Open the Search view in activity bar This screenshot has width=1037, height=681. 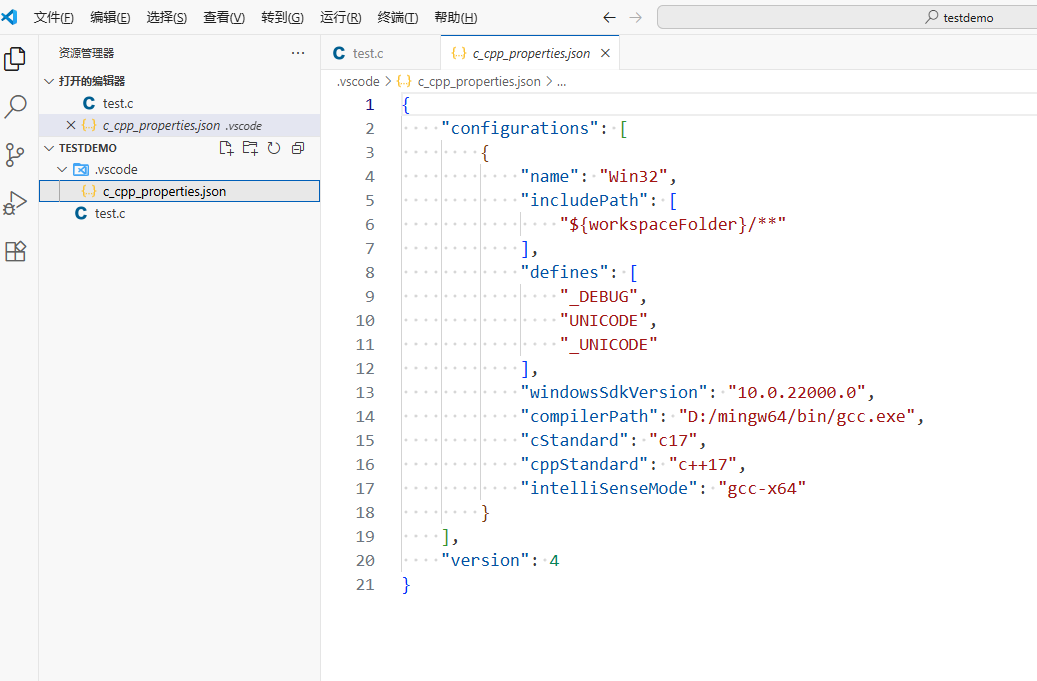pyautogui.click(x=15, y=106)
